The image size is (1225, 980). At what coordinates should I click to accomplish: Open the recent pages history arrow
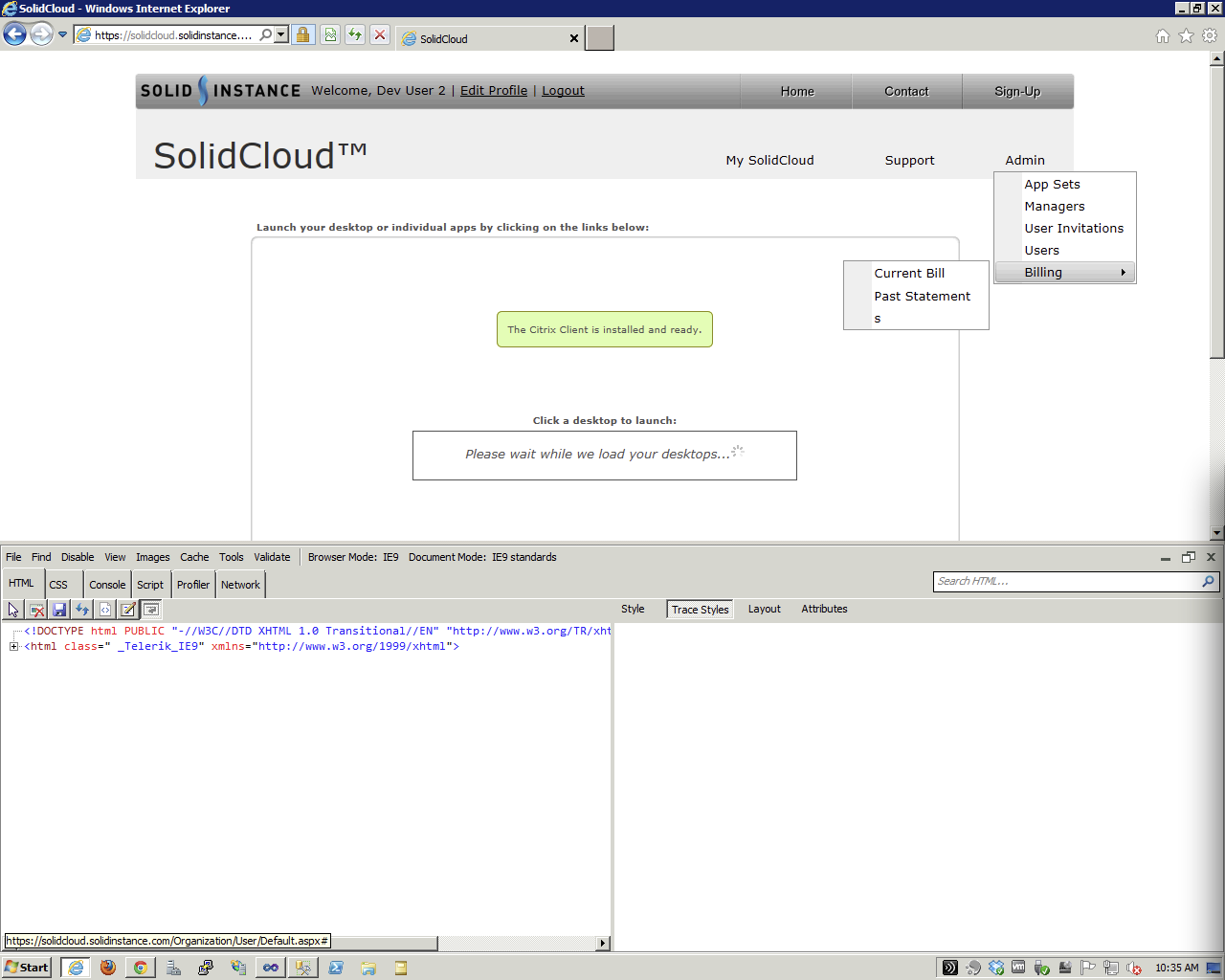coord(63,35)
